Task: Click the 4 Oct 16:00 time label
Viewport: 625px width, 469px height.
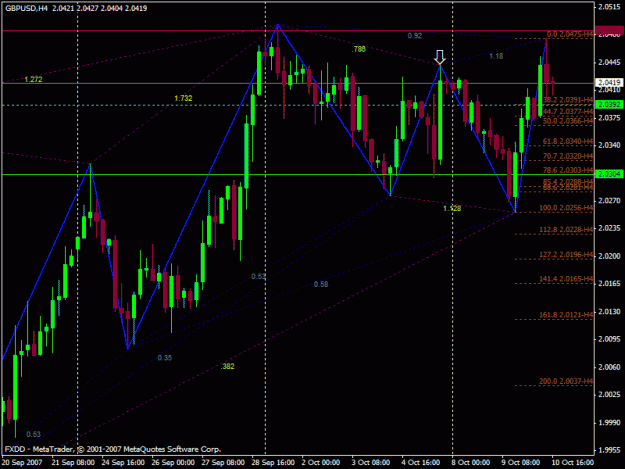Action: (x=421, y=463)
